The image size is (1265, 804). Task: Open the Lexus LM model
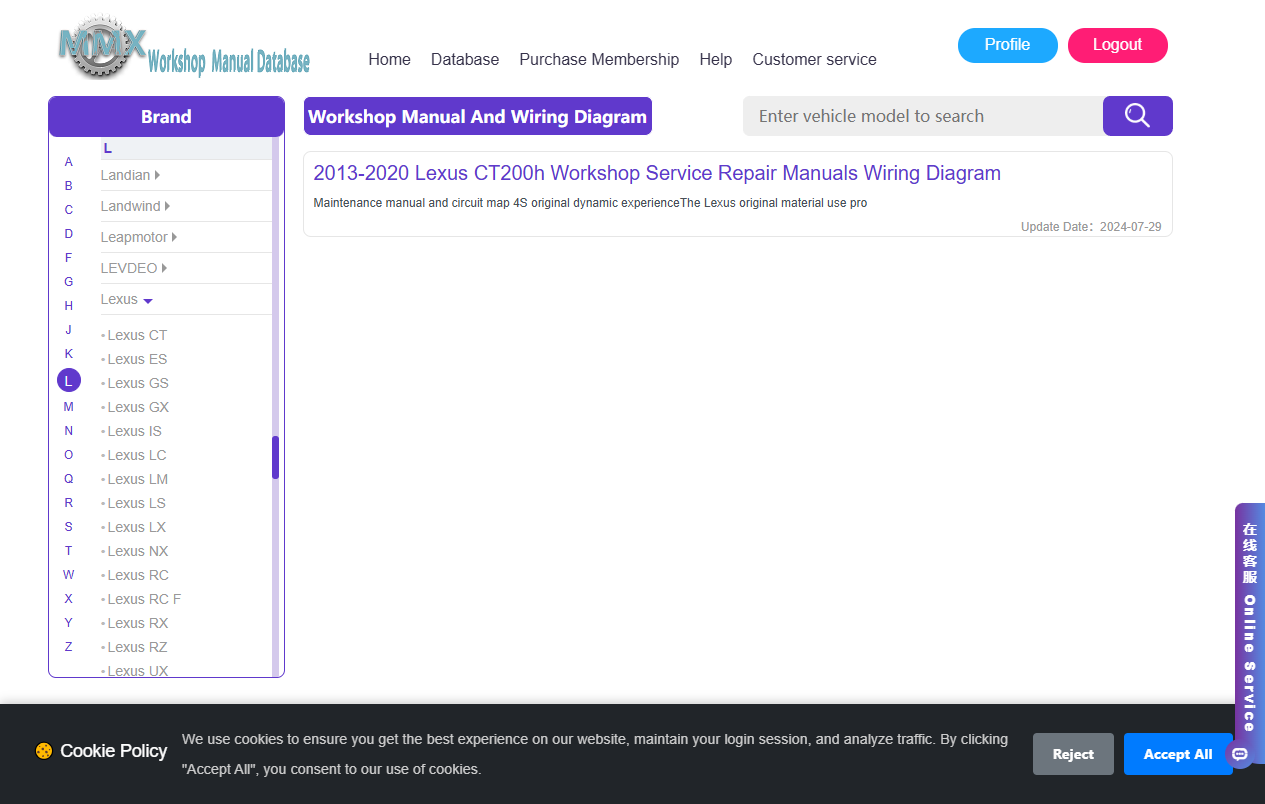[x=138, y=479]
